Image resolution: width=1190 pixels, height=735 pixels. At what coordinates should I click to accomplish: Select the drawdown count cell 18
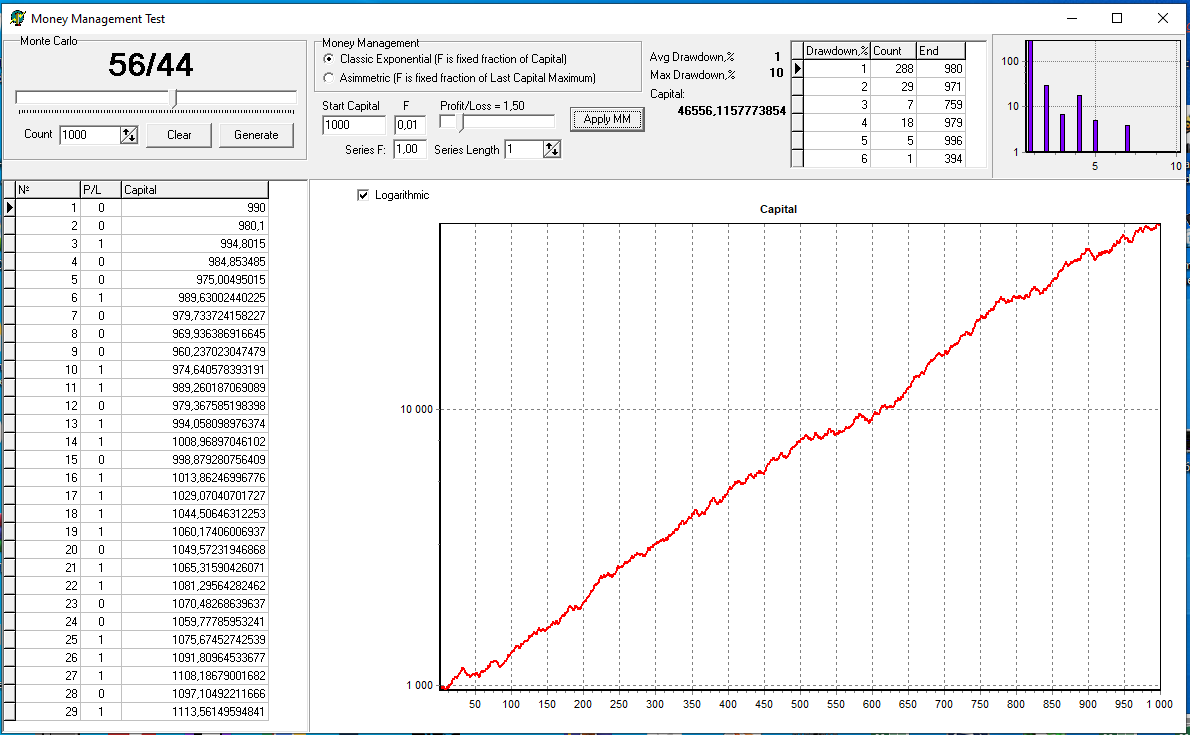[x=893, y=122]
